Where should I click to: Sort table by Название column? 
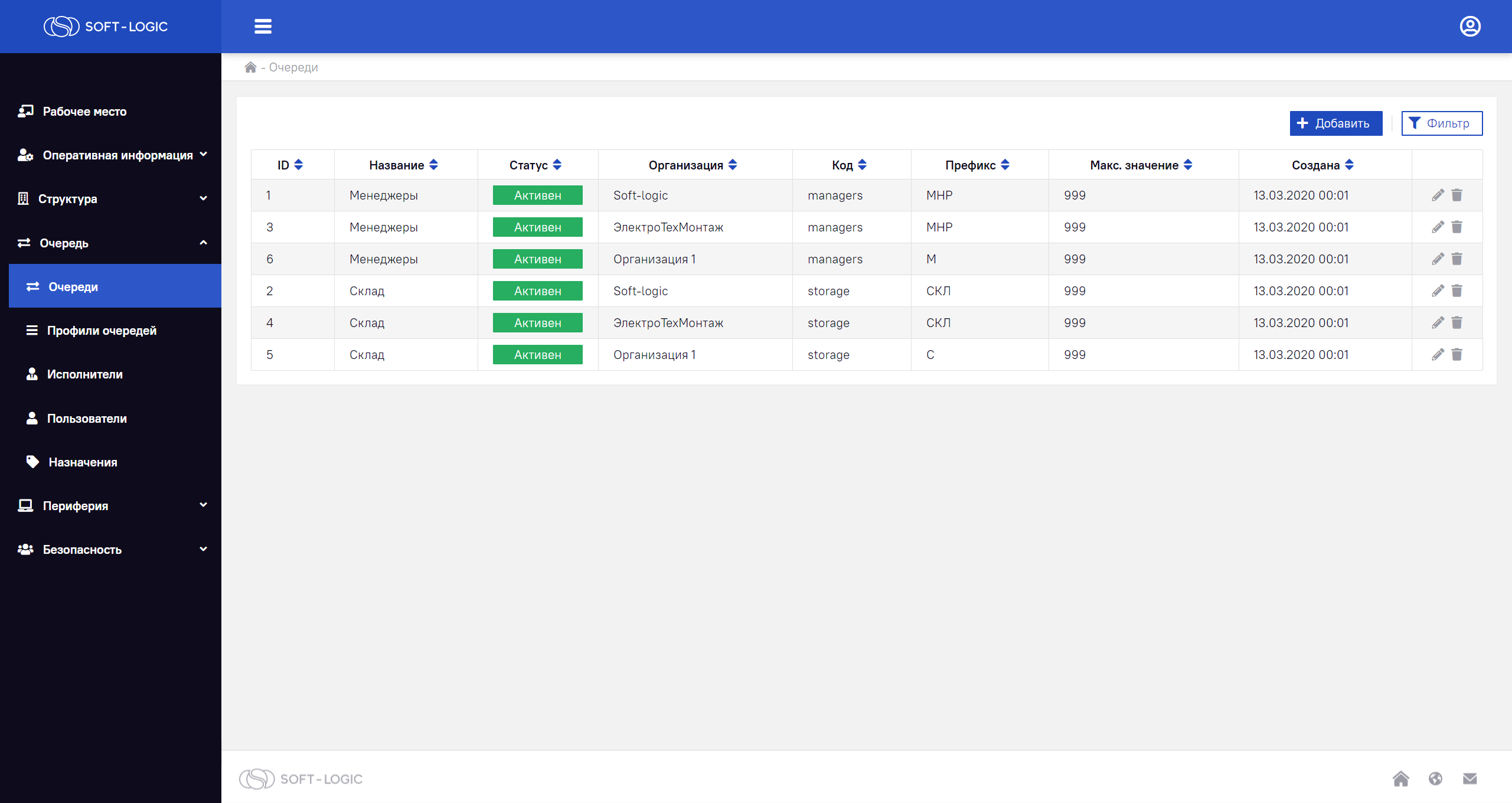pos(434,165)
